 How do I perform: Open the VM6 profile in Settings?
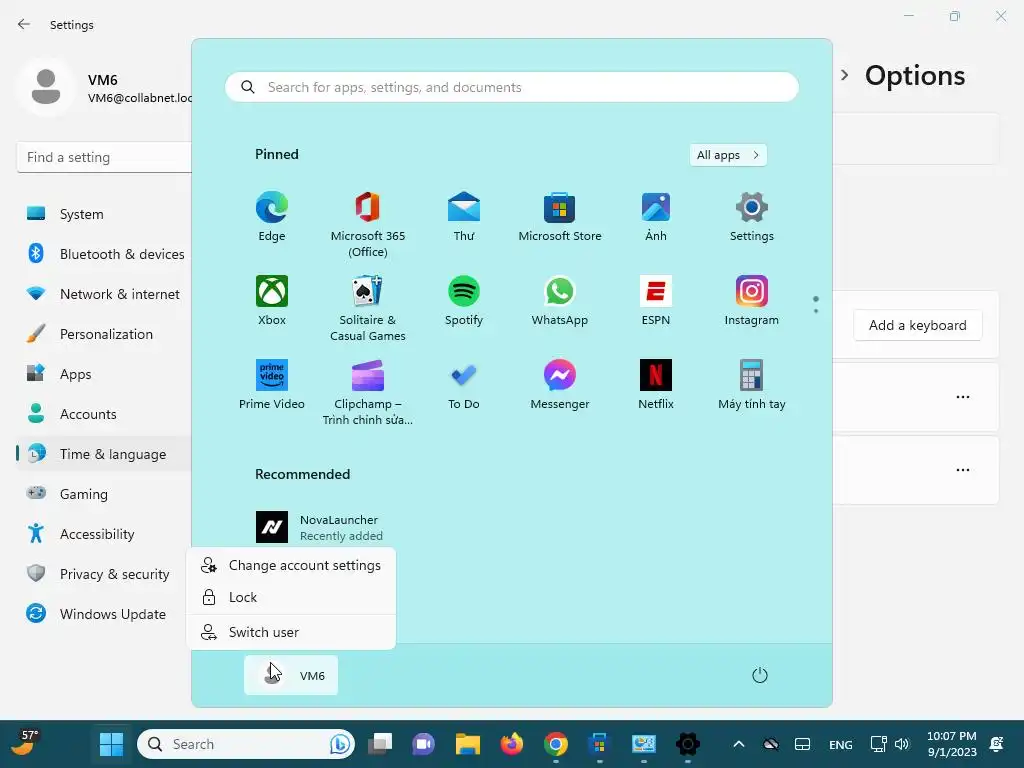coord(104,88)
